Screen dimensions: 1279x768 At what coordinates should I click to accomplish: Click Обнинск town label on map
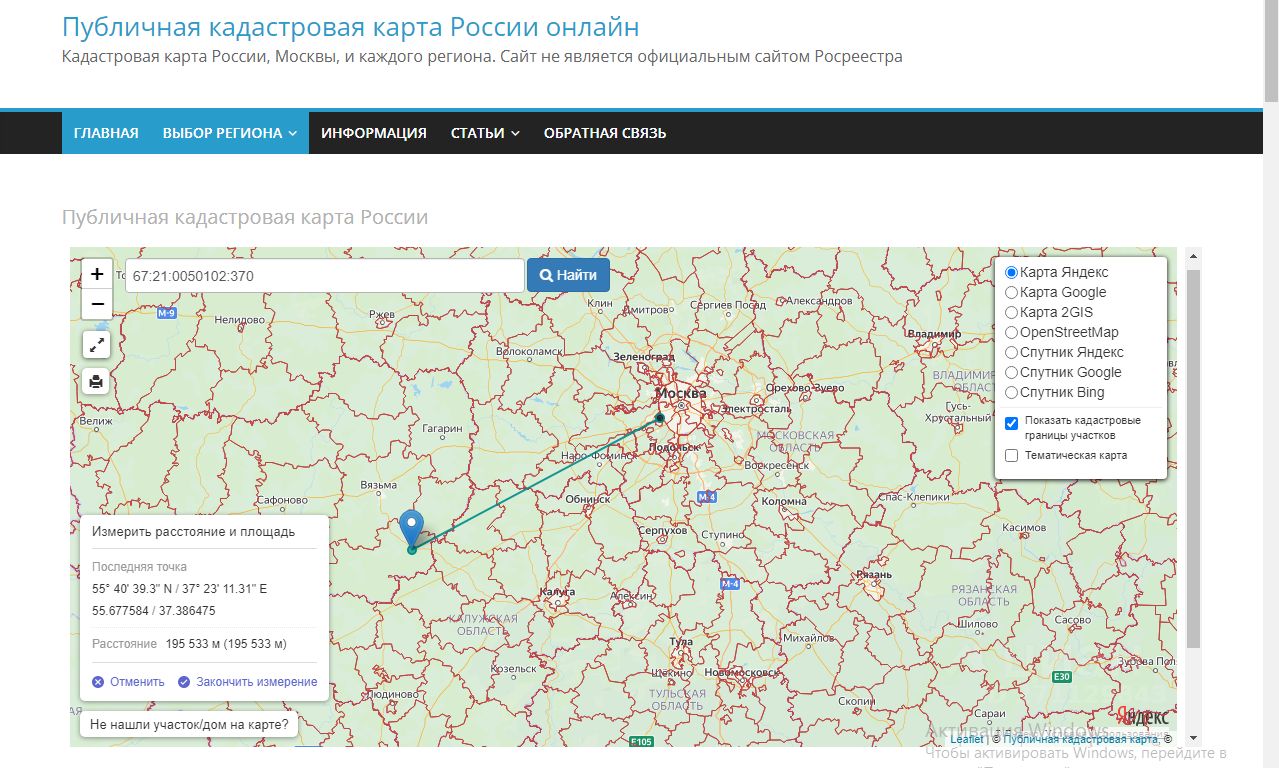588,498
